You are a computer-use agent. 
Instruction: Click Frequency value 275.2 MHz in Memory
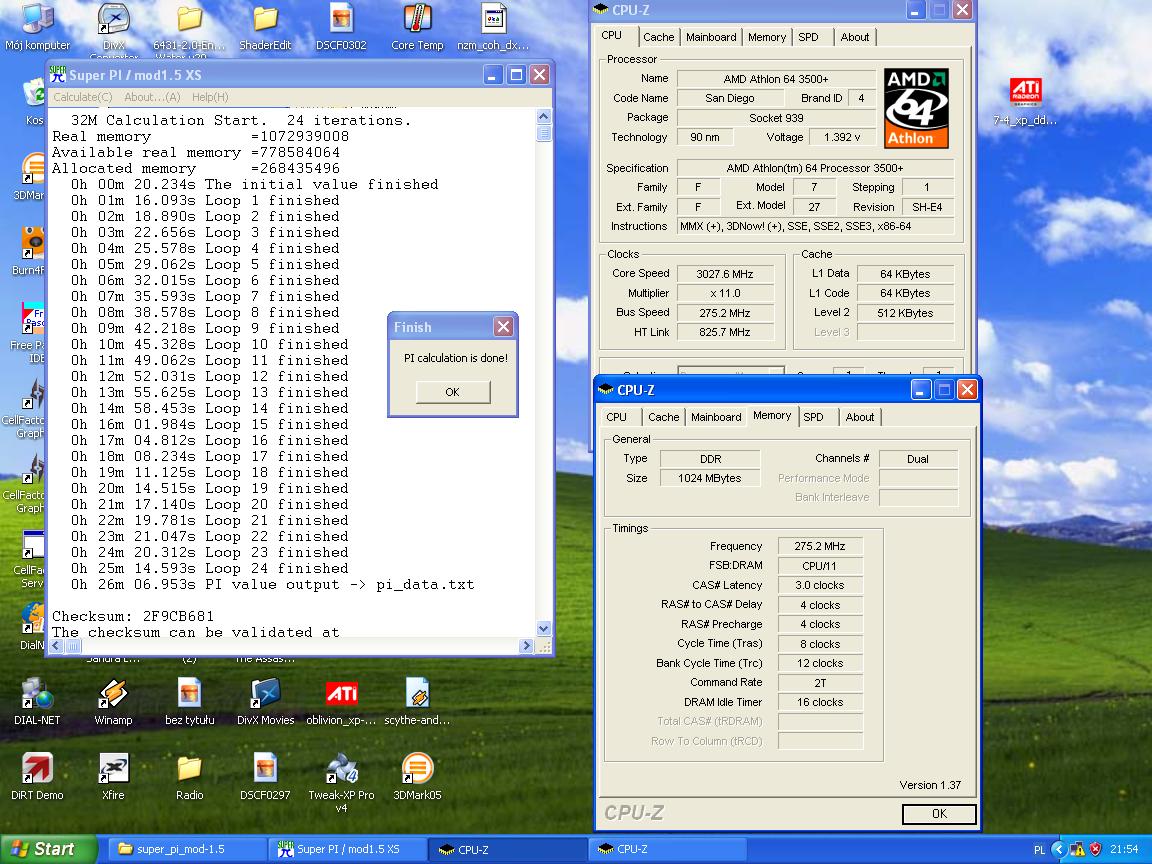(820, 546)
